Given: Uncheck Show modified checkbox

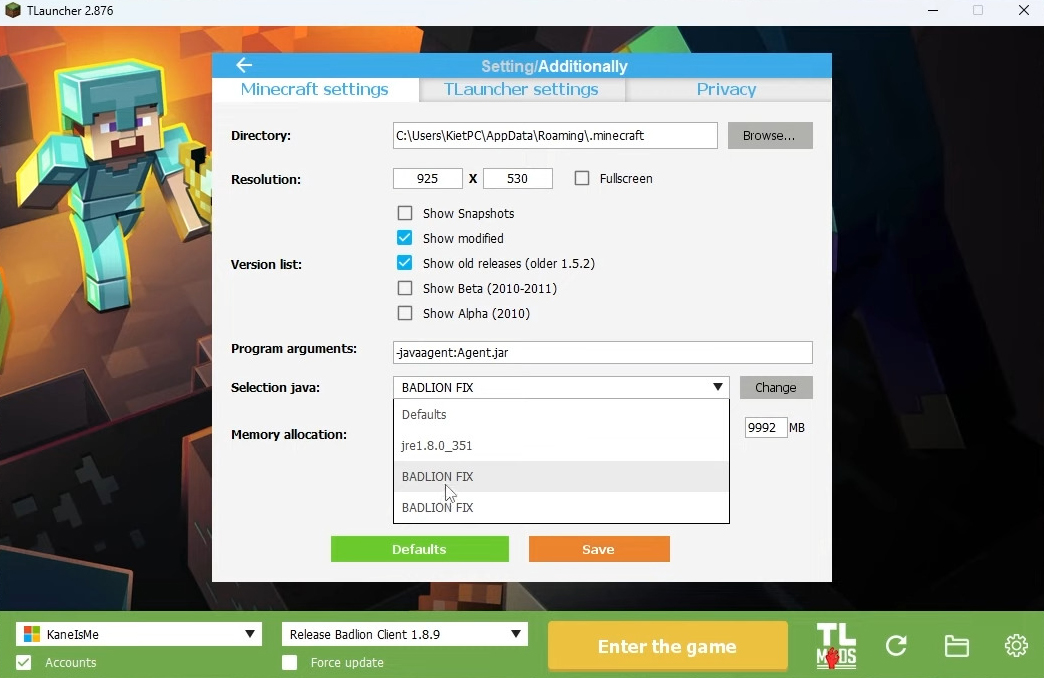Looking at the screenshot, I should tap(405, 238).
